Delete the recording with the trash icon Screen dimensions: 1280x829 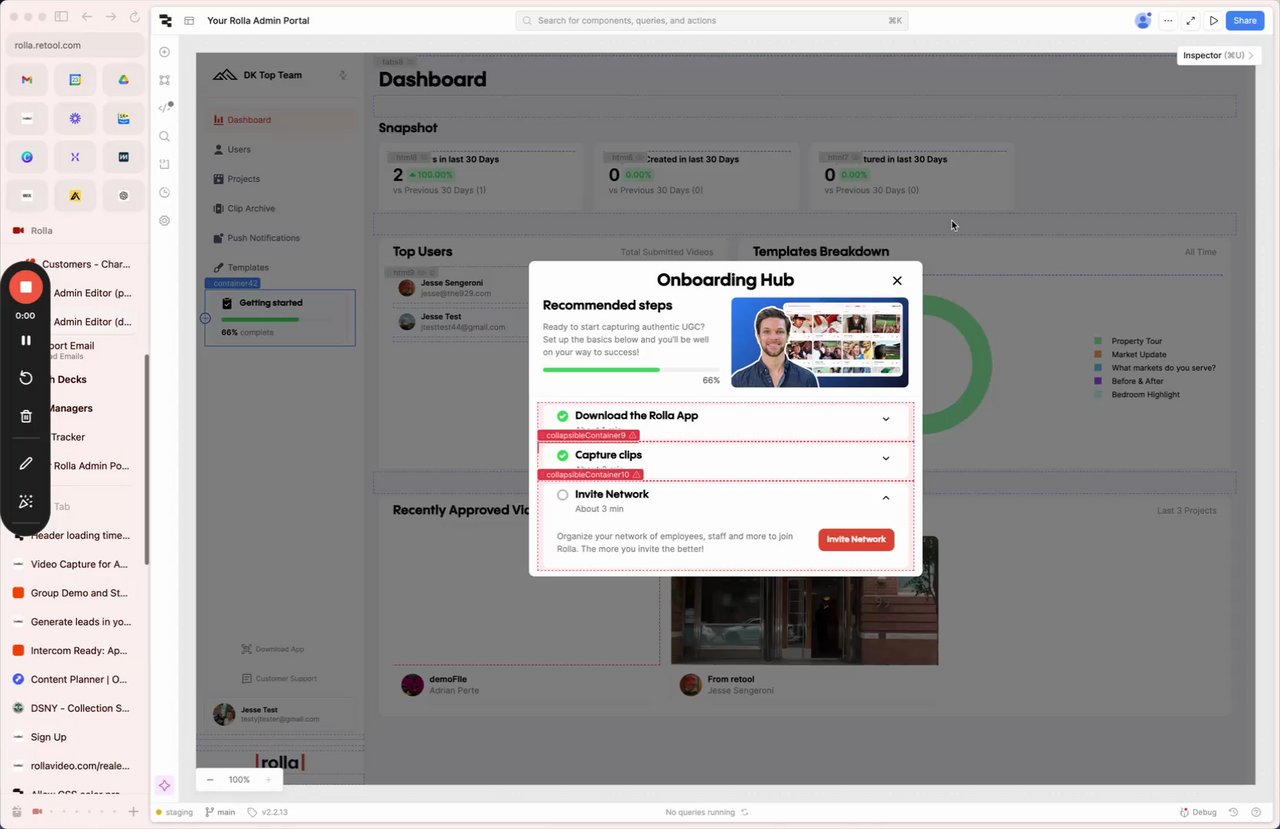click(26, 416)
